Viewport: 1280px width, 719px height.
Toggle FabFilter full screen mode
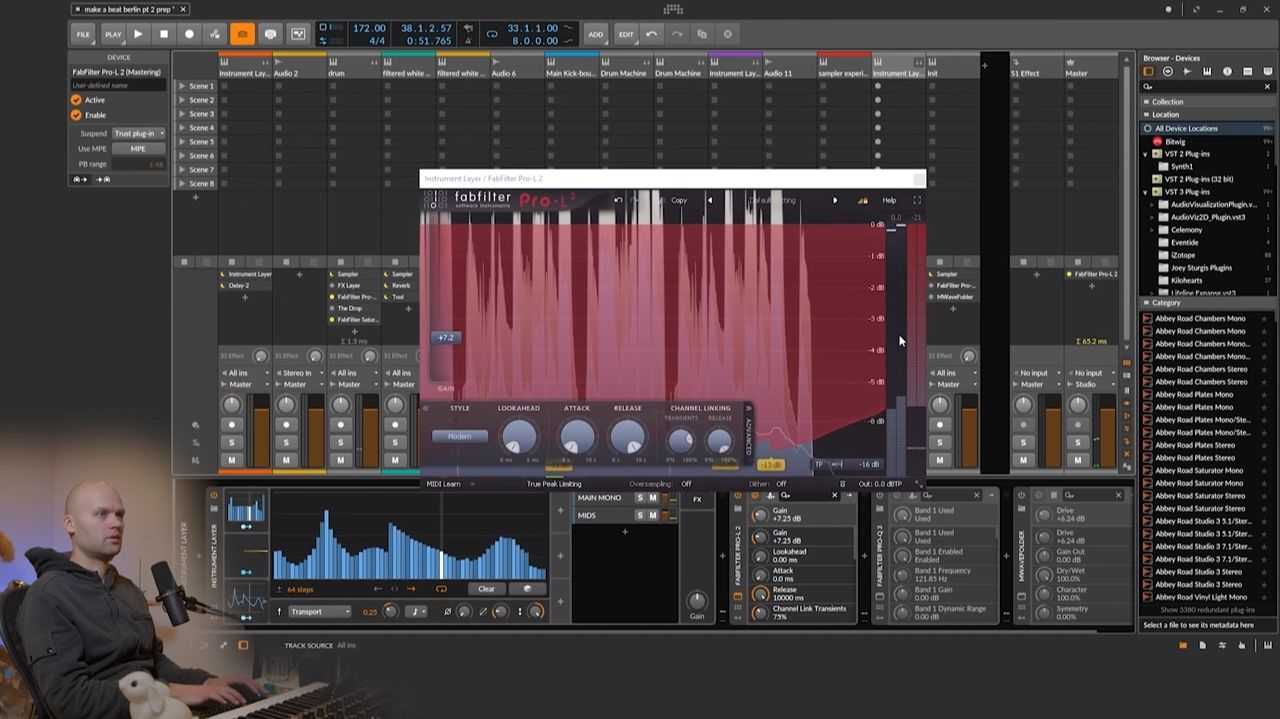pos(917,200)
